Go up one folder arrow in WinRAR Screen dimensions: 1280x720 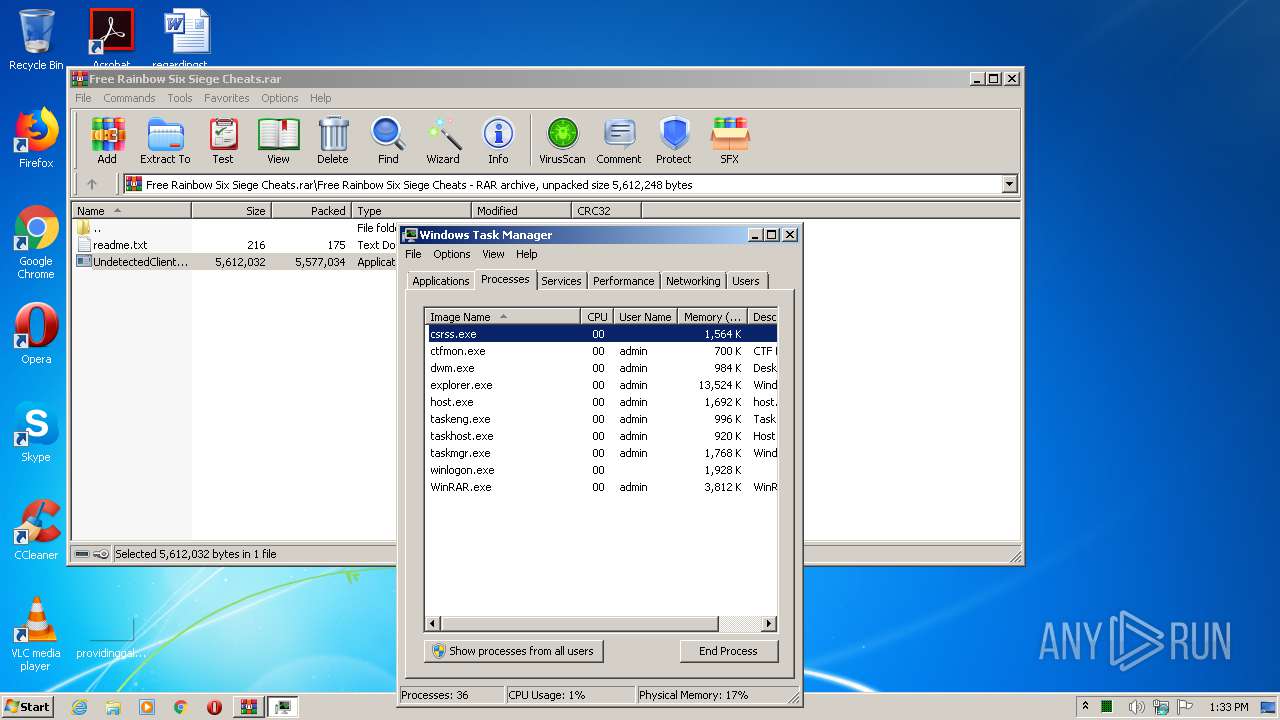[92, 184]
